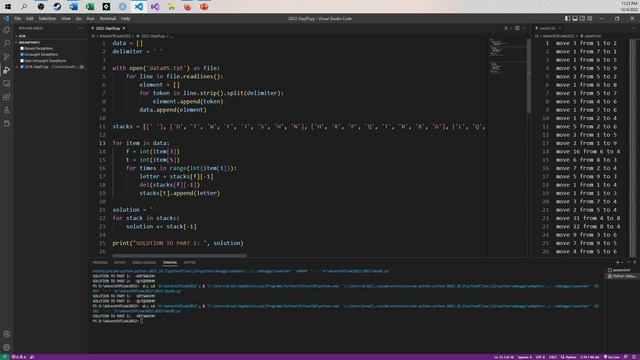Open the Search view in activity bar
The image size is (640, 360).
coord(7,43)
